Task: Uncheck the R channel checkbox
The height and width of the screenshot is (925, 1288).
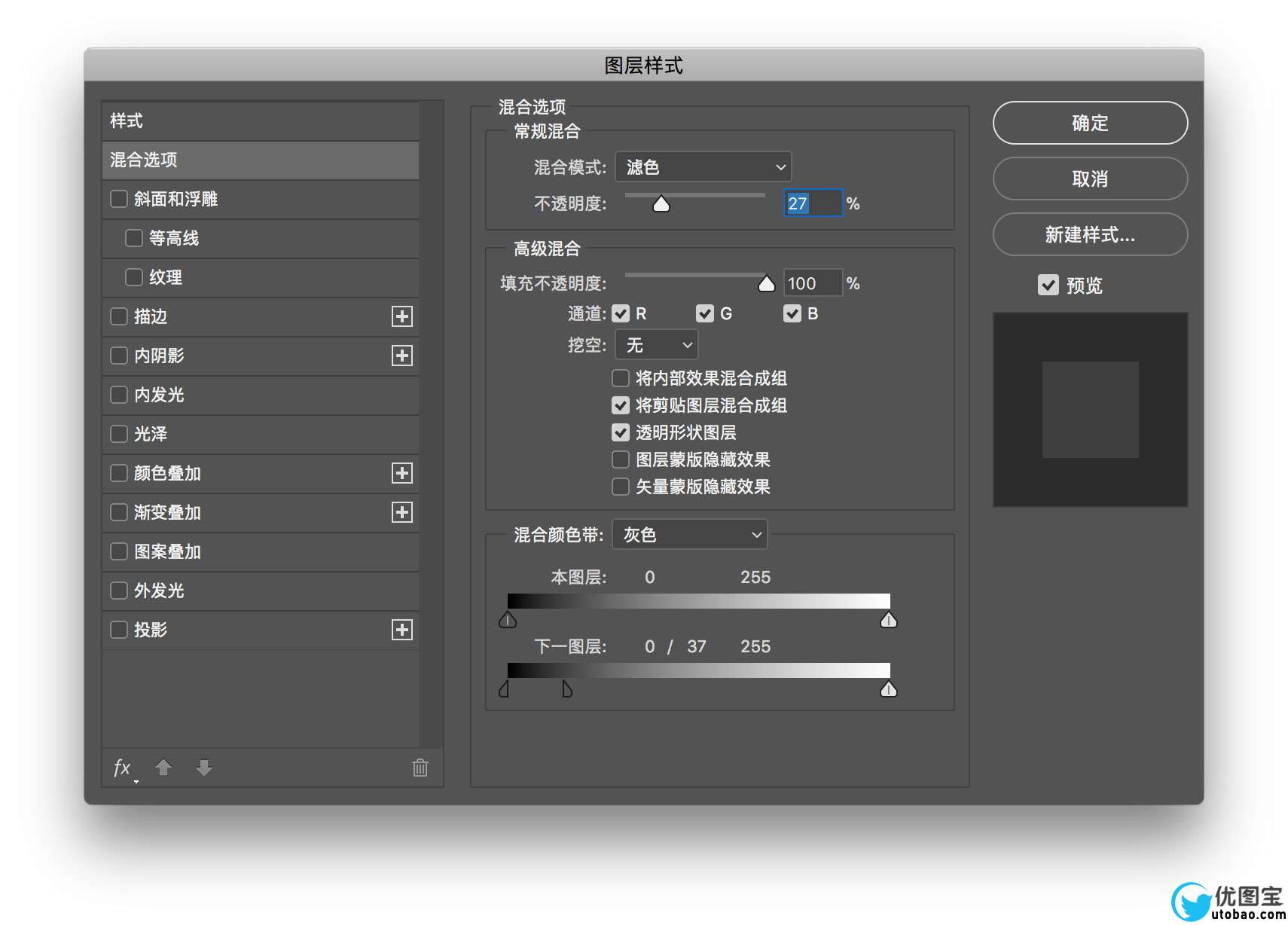Action: pos(621,313)
